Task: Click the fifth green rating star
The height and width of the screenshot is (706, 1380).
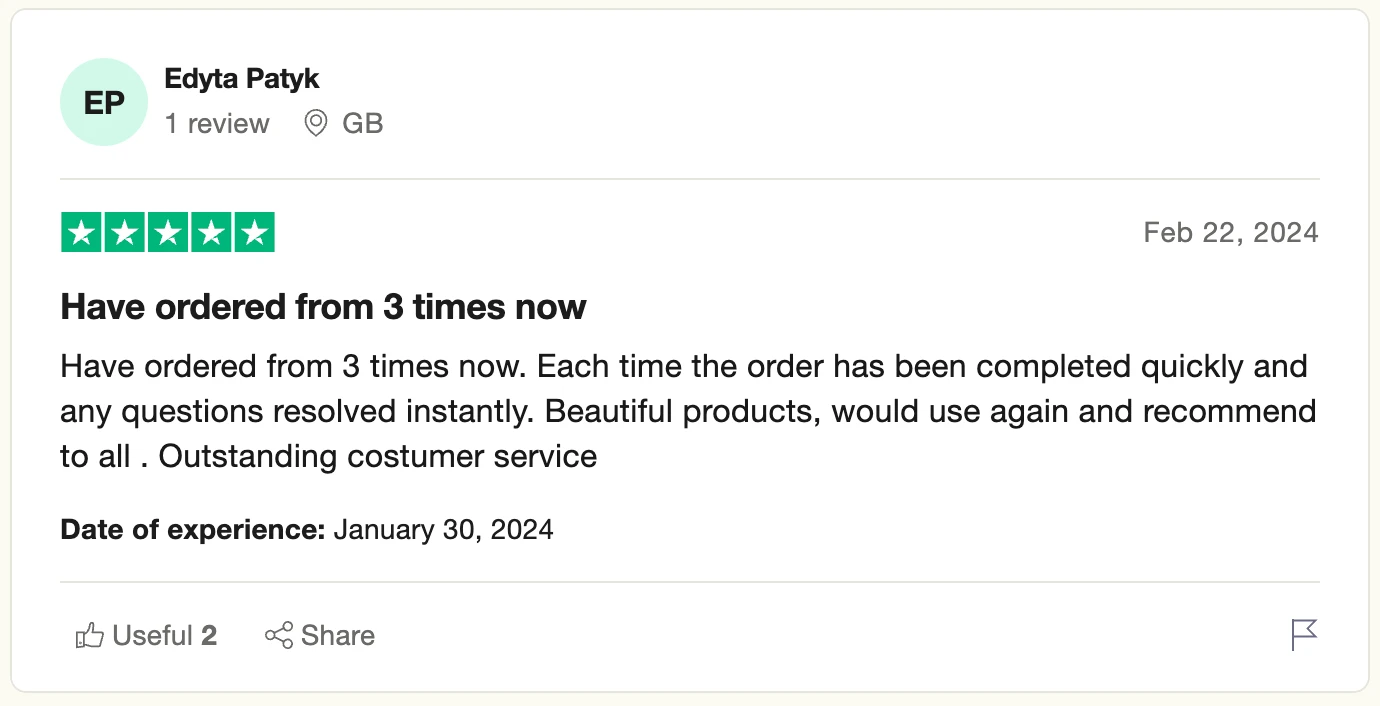Action: 254,233
